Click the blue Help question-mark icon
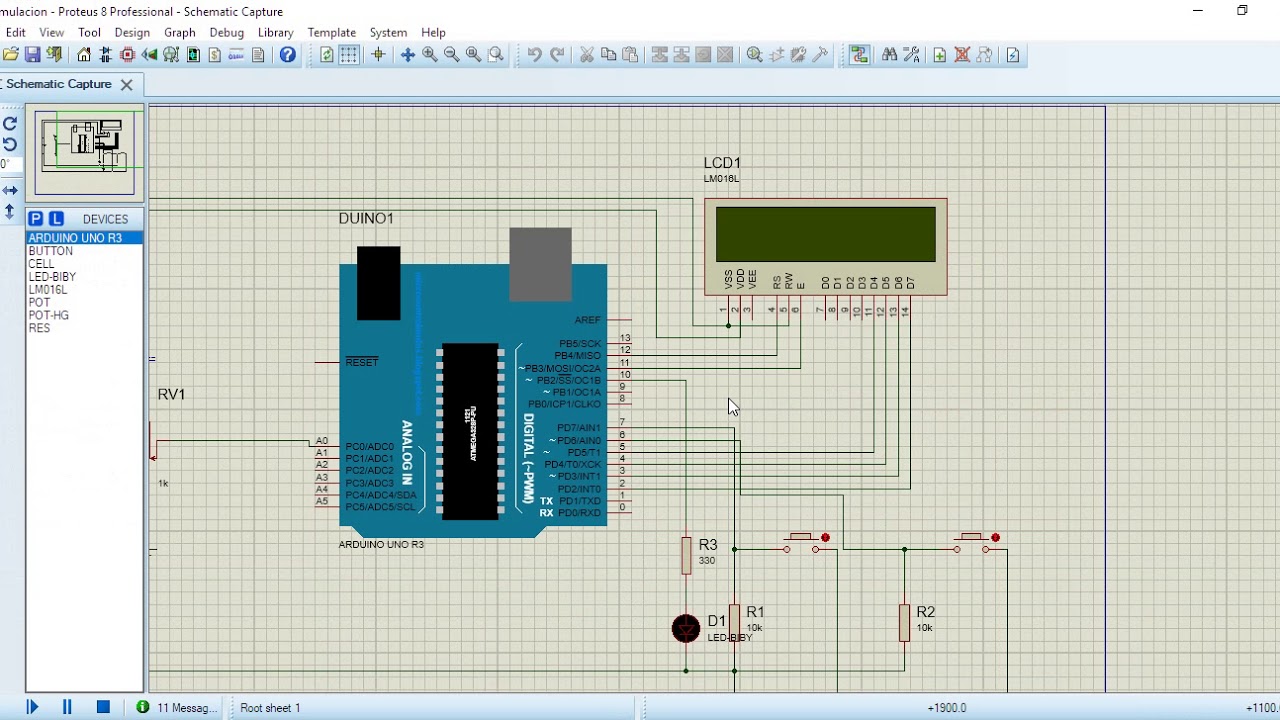Screen dimensions: 1280x720 click(288, 55)
